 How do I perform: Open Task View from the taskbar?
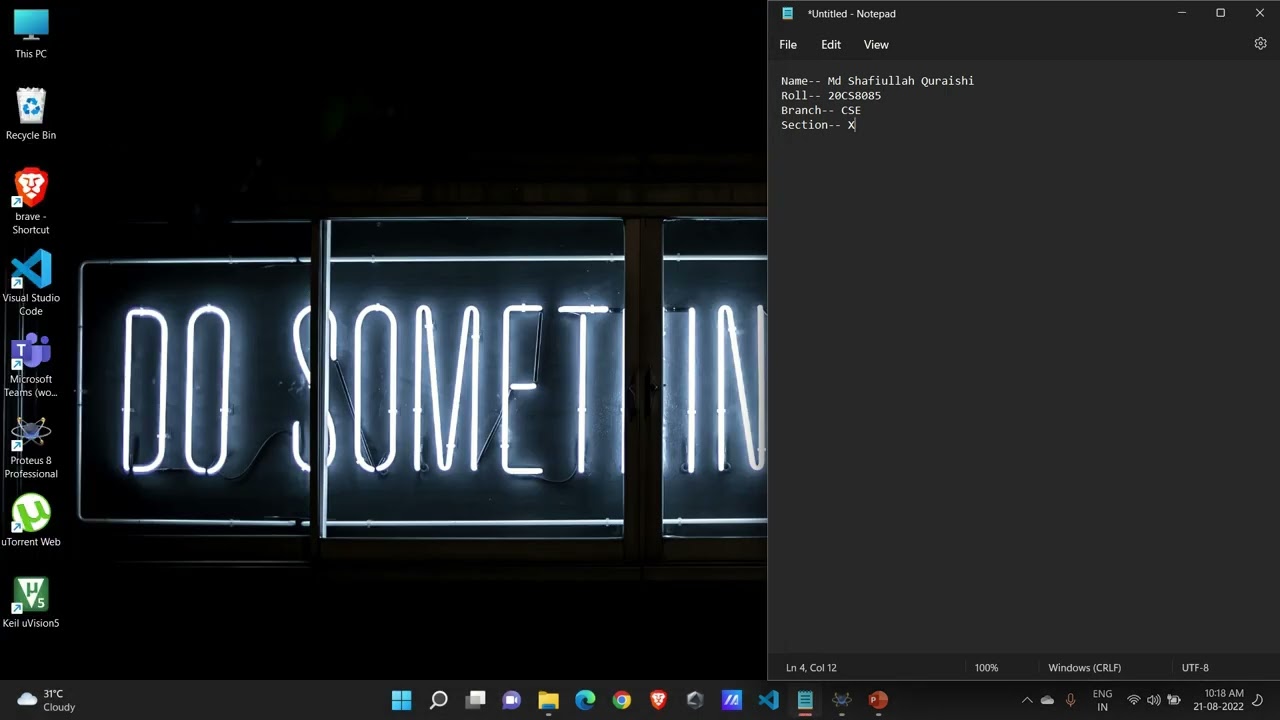(475, 700)
